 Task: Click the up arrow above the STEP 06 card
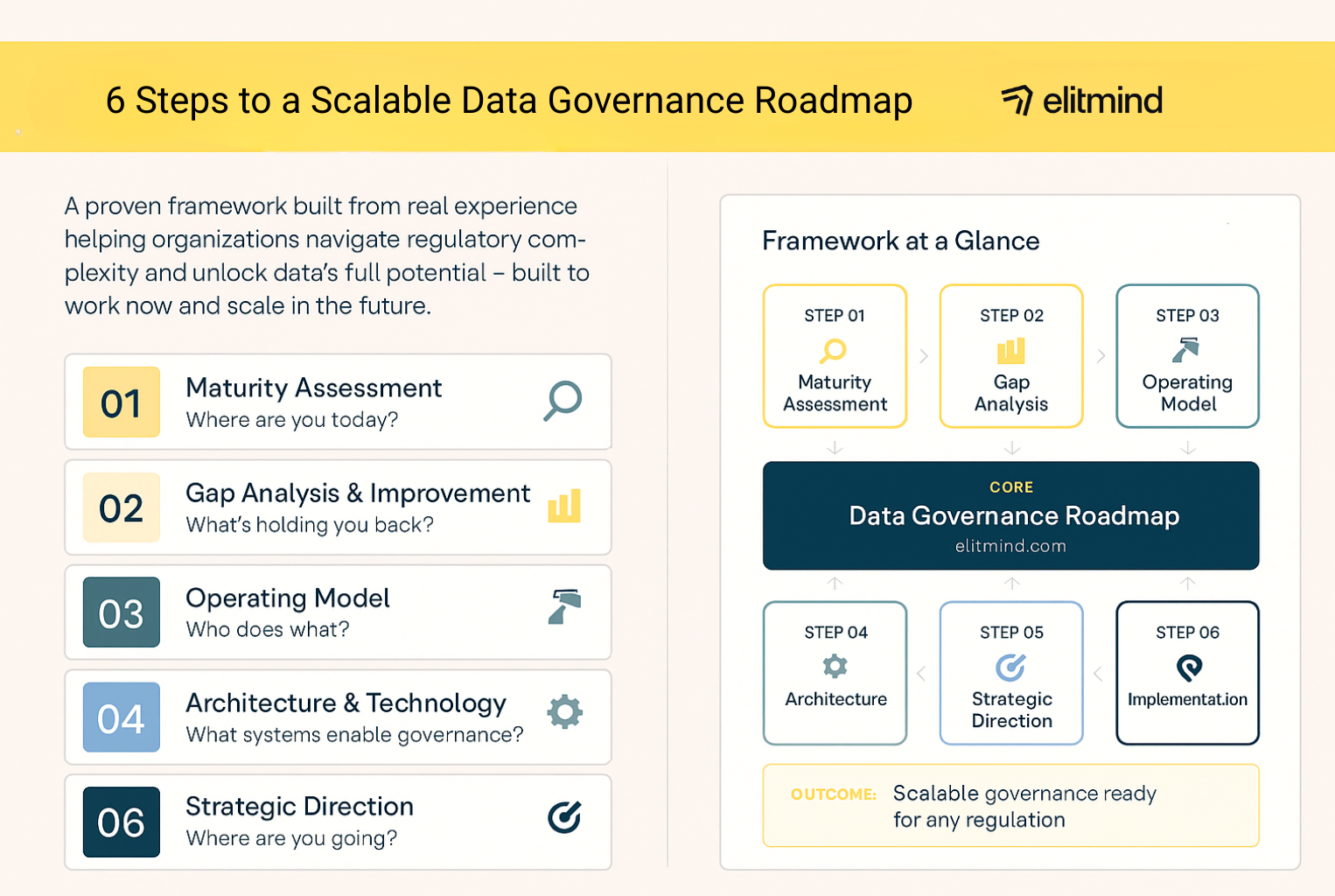1188,583
